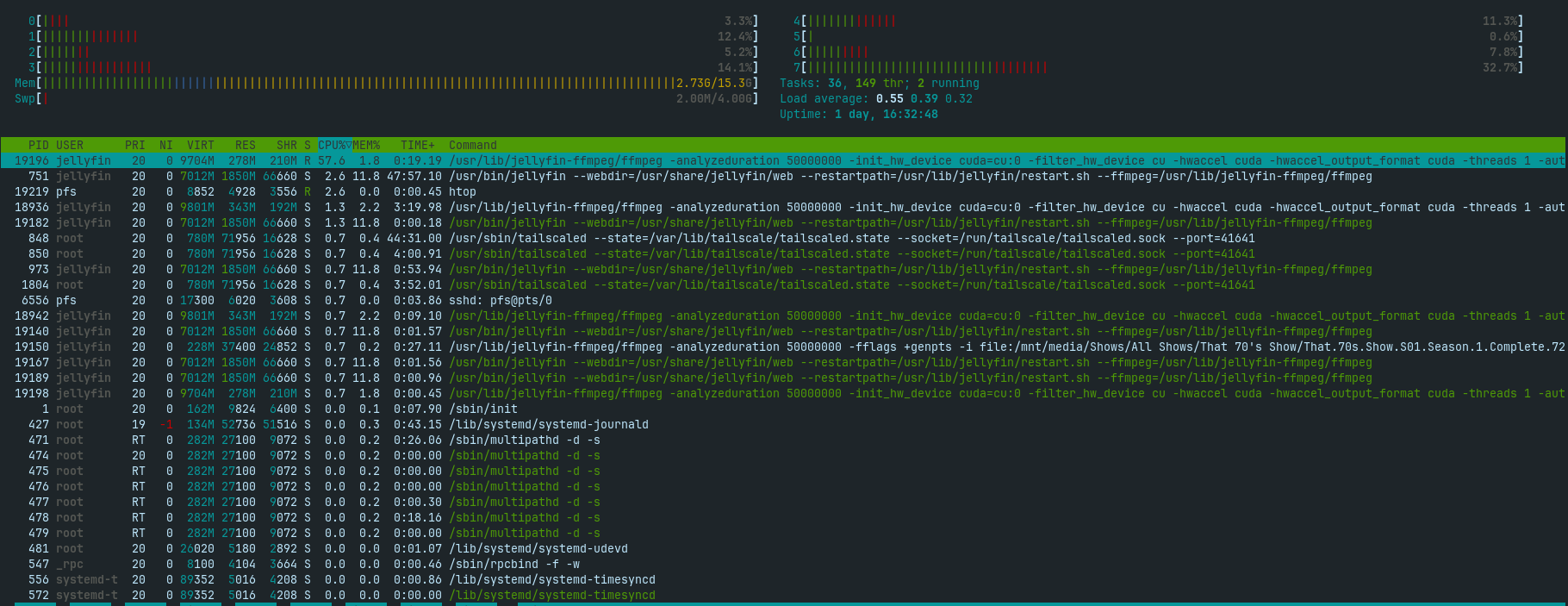
Task: Sort by the TIME+ column header
Action: coord(417,145)
